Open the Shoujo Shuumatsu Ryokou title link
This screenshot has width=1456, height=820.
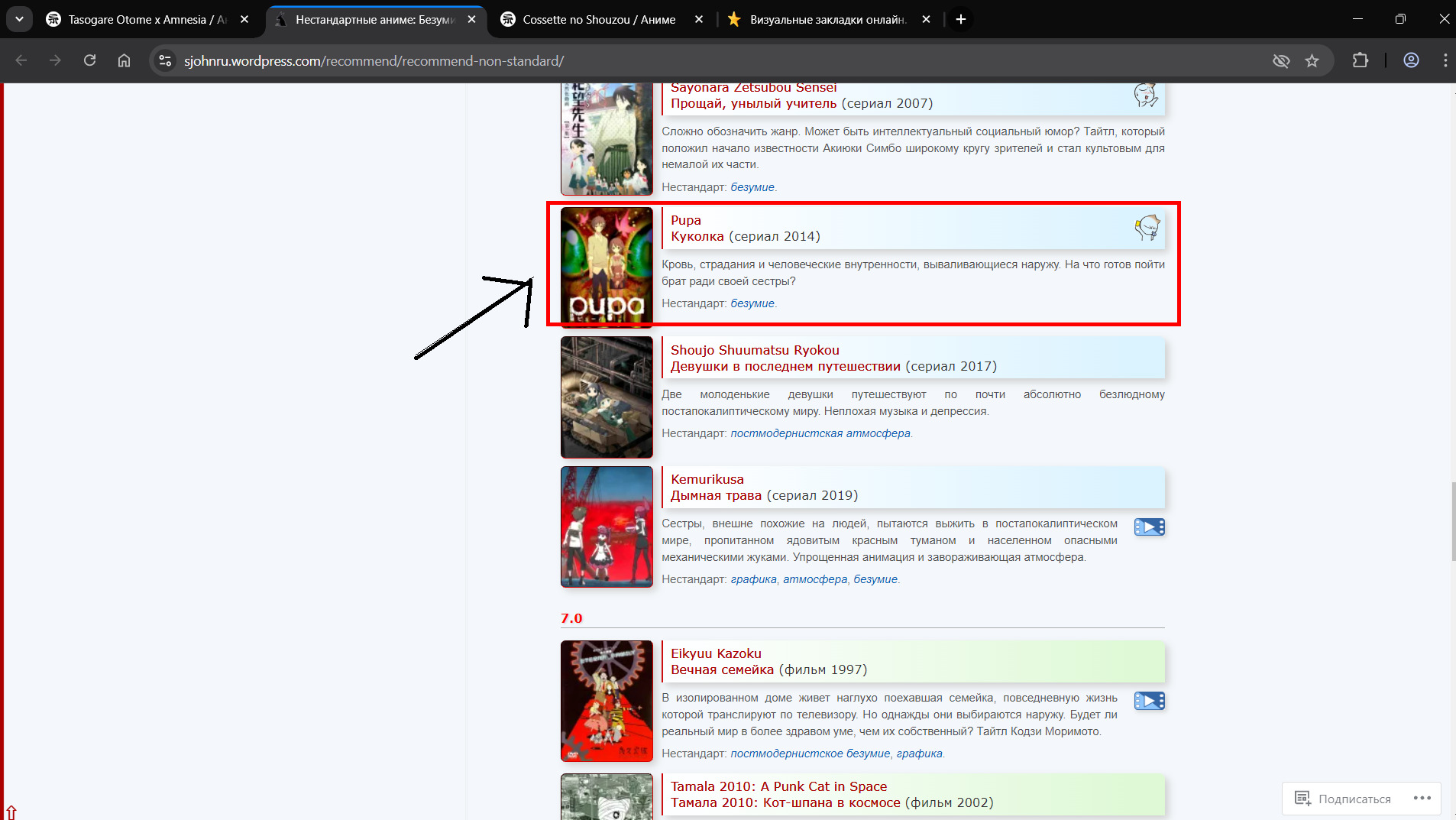point(754,350)
